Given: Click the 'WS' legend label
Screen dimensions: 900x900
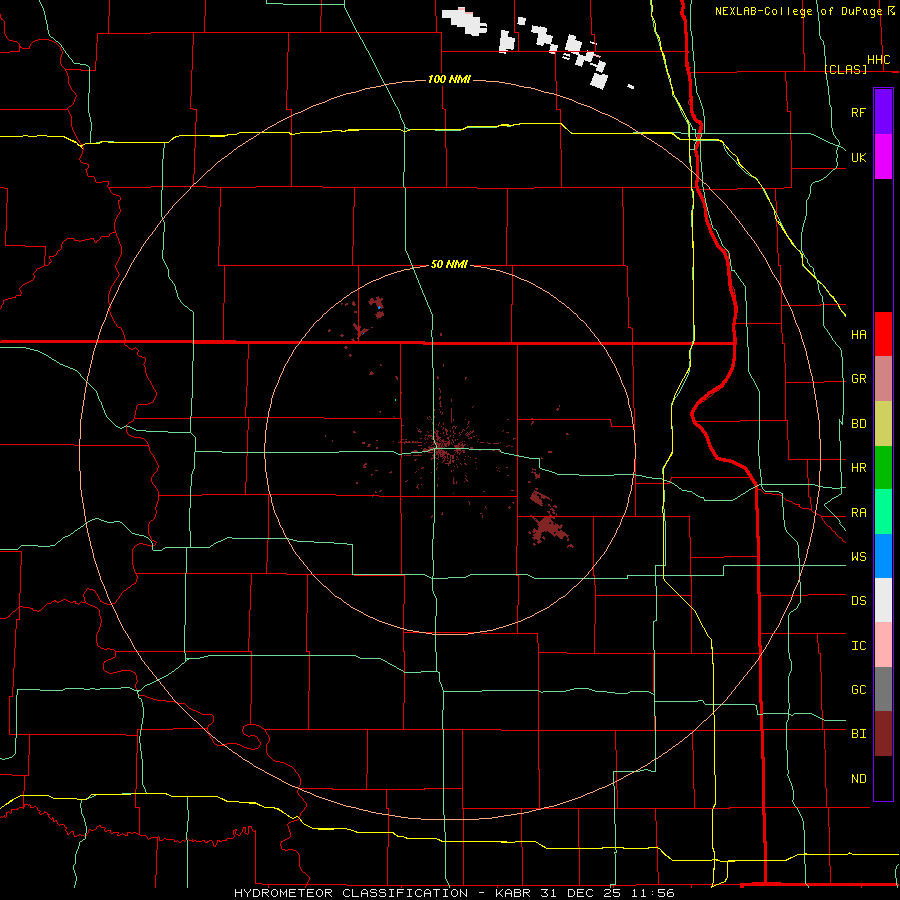Looking at the screenshot, I should click(858, 557).
